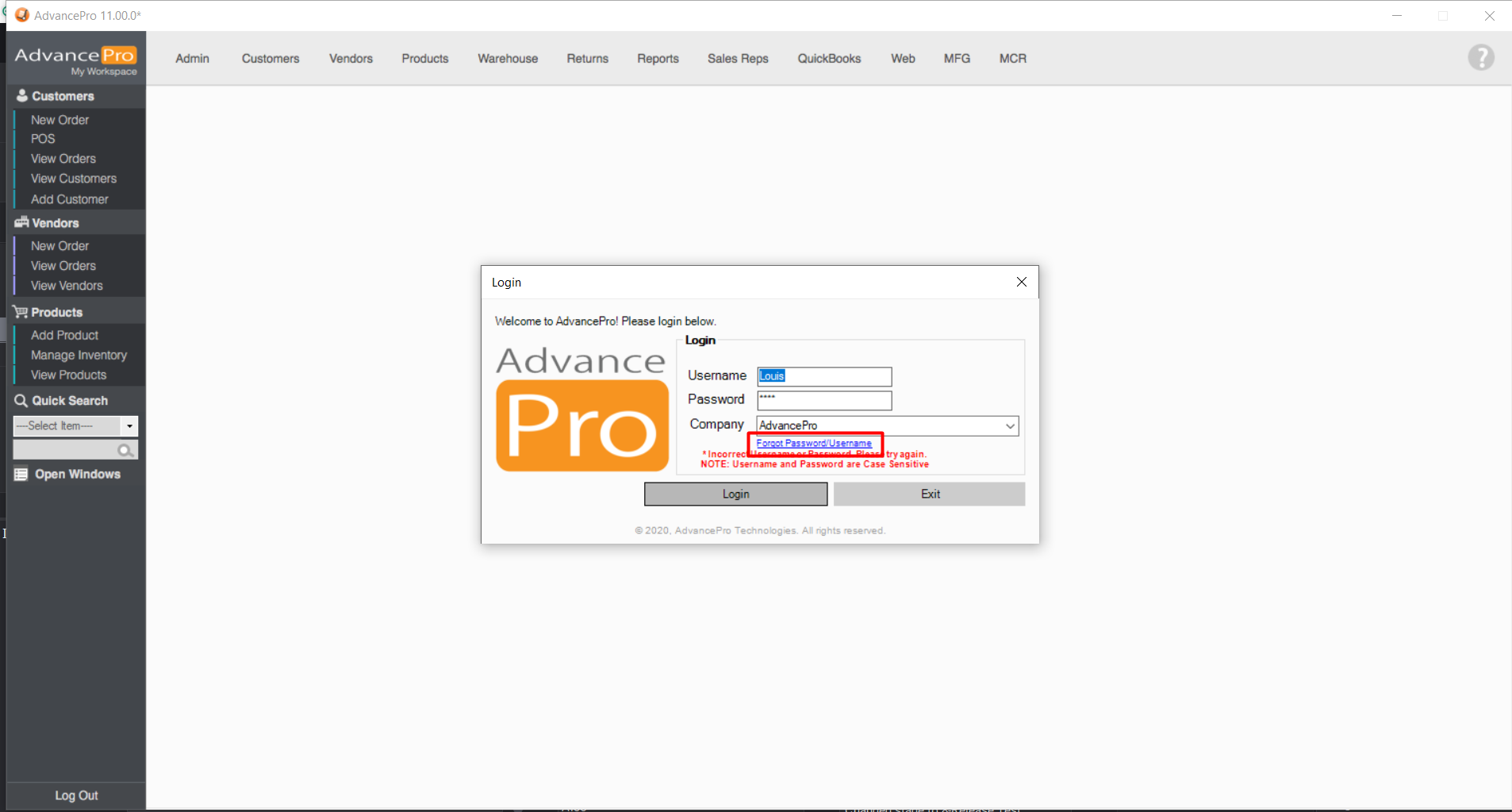Image resolution: width=1512 pixels, height=812 pixels.
Task: Click the Forgot Password/Username link
Action: [814, 444]
